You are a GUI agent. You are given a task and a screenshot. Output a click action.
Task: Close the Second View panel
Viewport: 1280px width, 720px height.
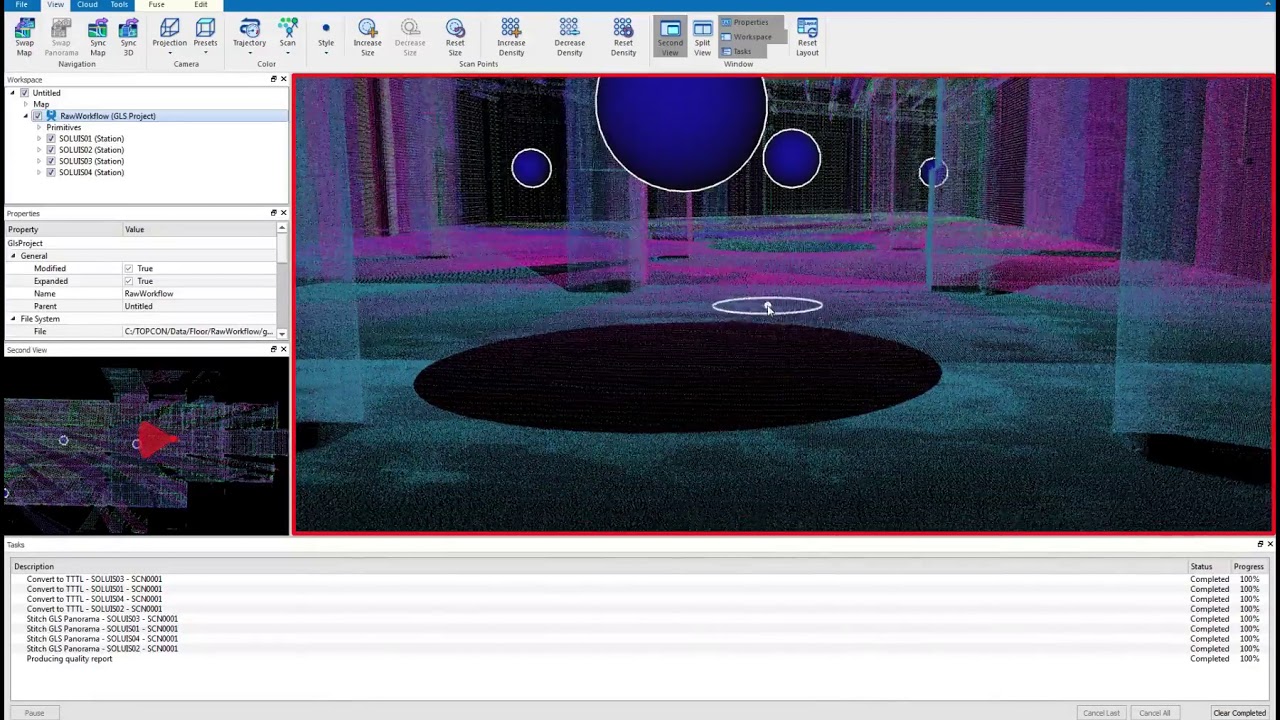(x=283, y=349)
